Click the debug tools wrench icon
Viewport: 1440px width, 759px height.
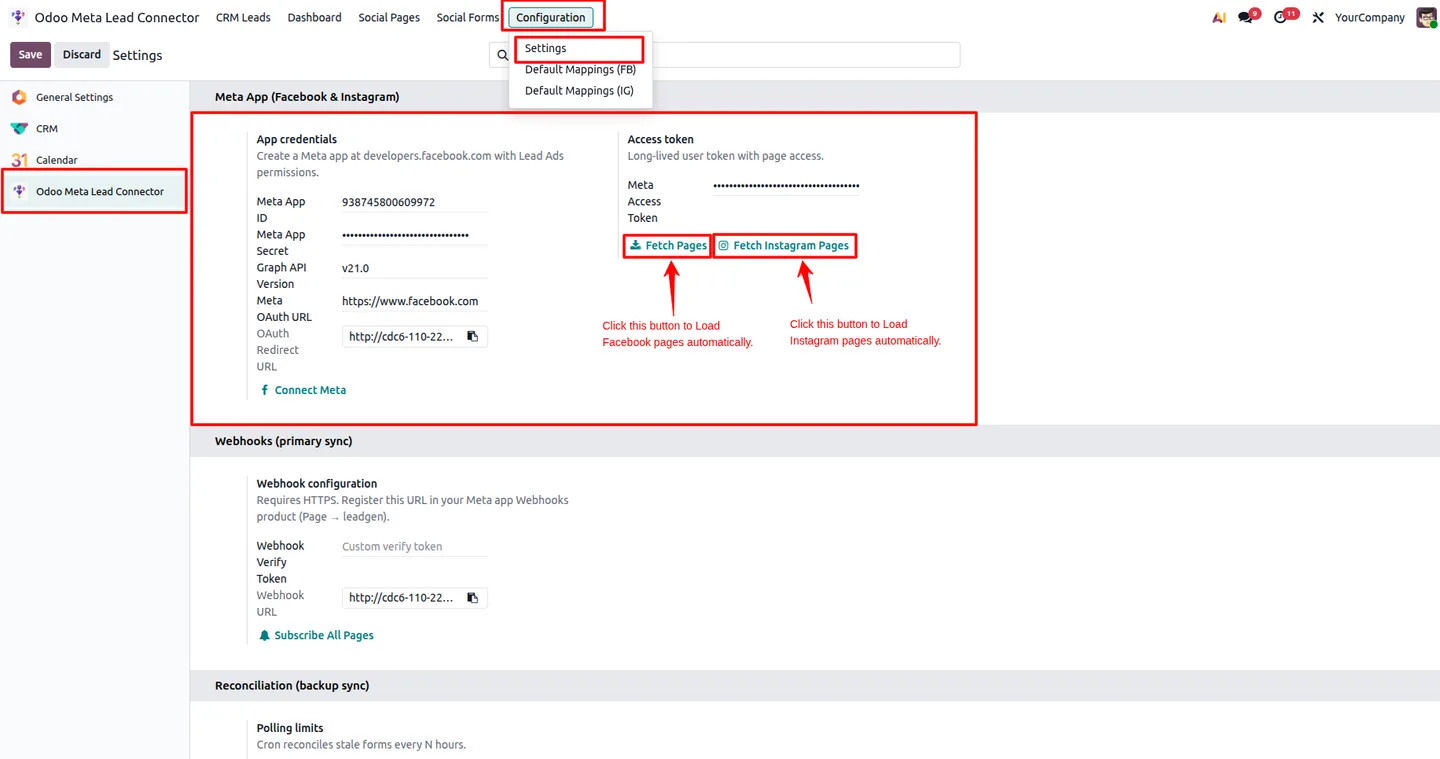(1318, 17)
